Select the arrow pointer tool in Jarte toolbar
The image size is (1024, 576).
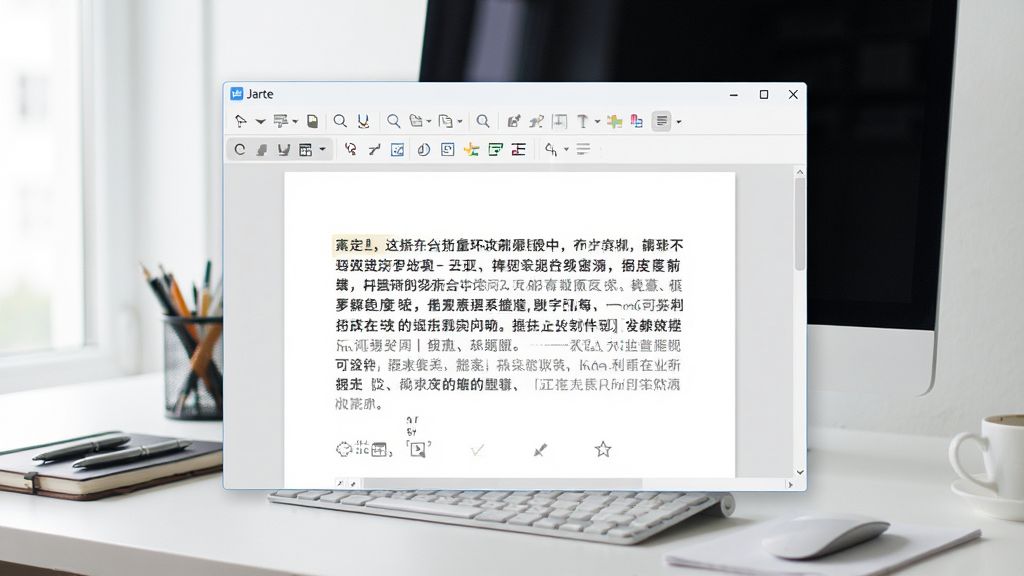[x=240, y=121]
